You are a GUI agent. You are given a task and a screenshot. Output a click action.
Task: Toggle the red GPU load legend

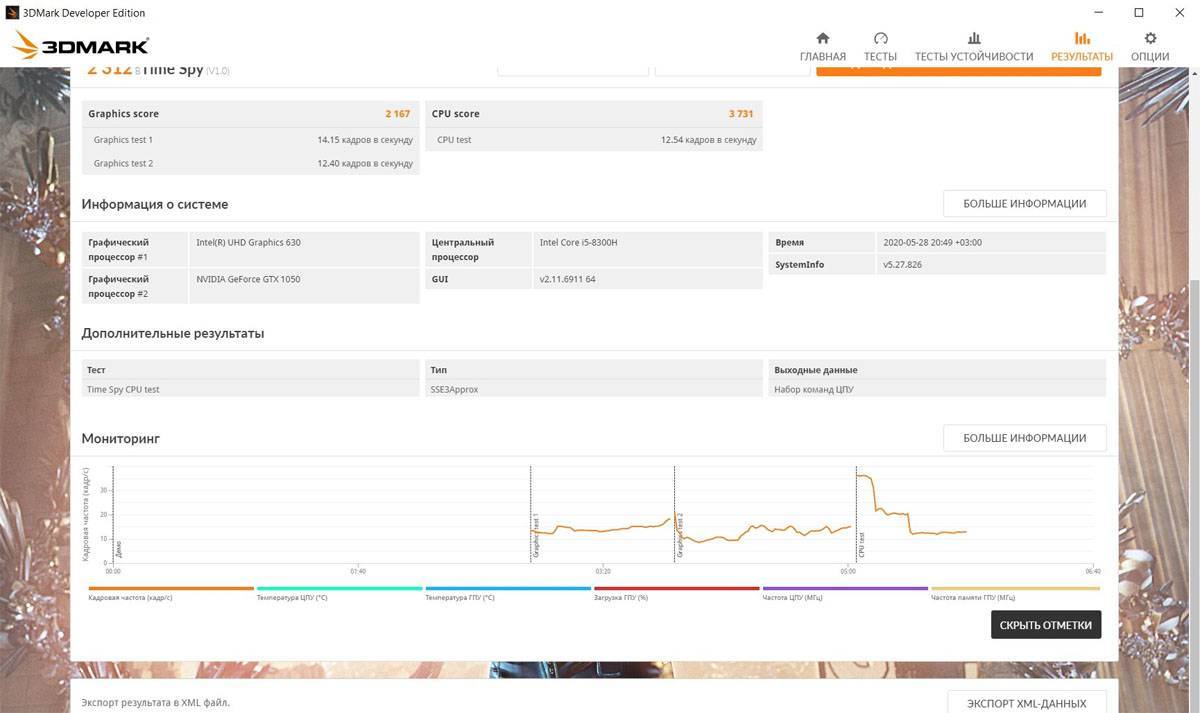(676, 589)
